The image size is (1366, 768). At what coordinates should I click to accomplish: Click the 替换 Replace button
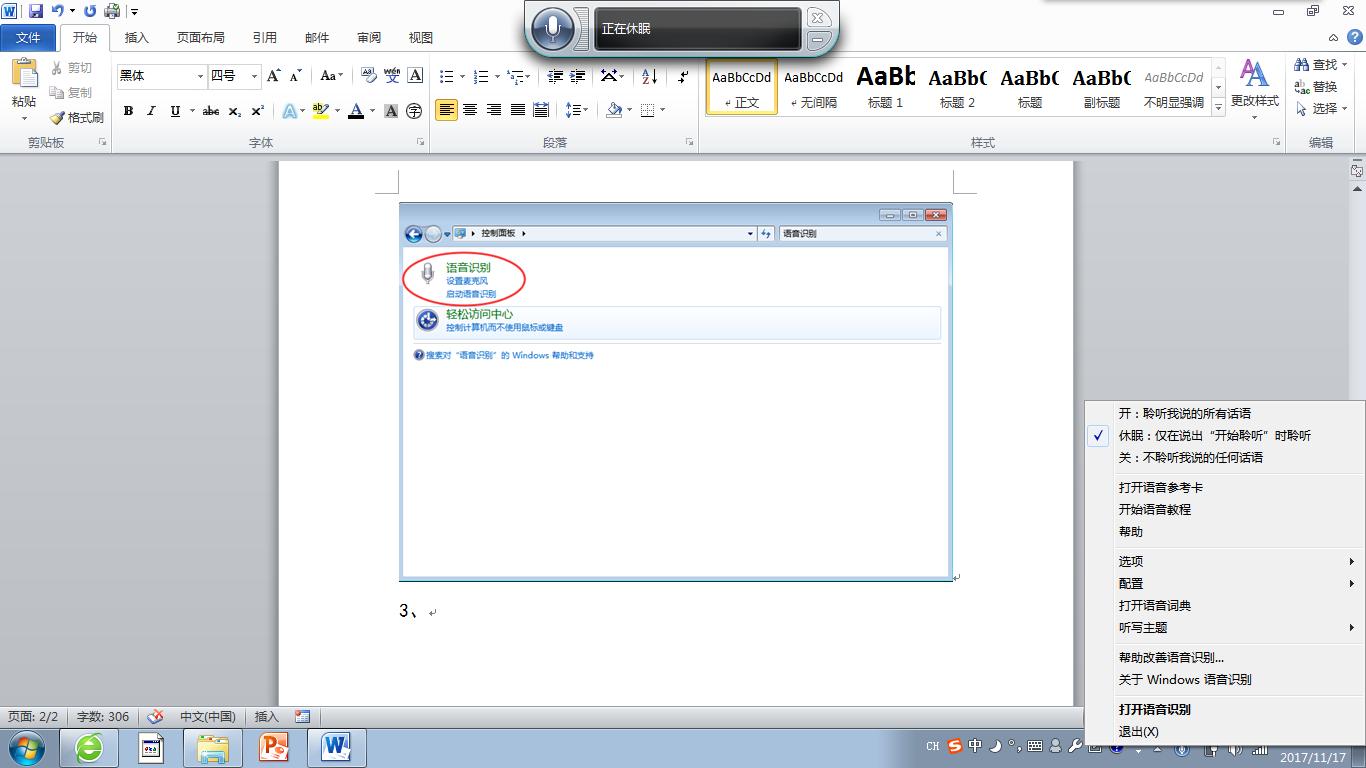coord(1316,87)
